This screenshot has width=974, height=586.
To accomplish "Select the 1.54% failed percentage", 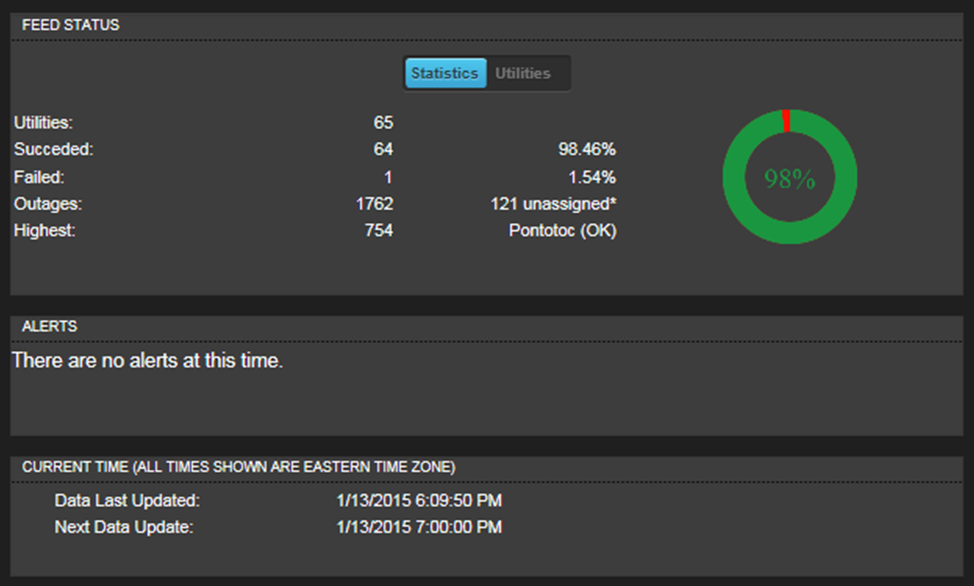I will (x=592, y=177).
